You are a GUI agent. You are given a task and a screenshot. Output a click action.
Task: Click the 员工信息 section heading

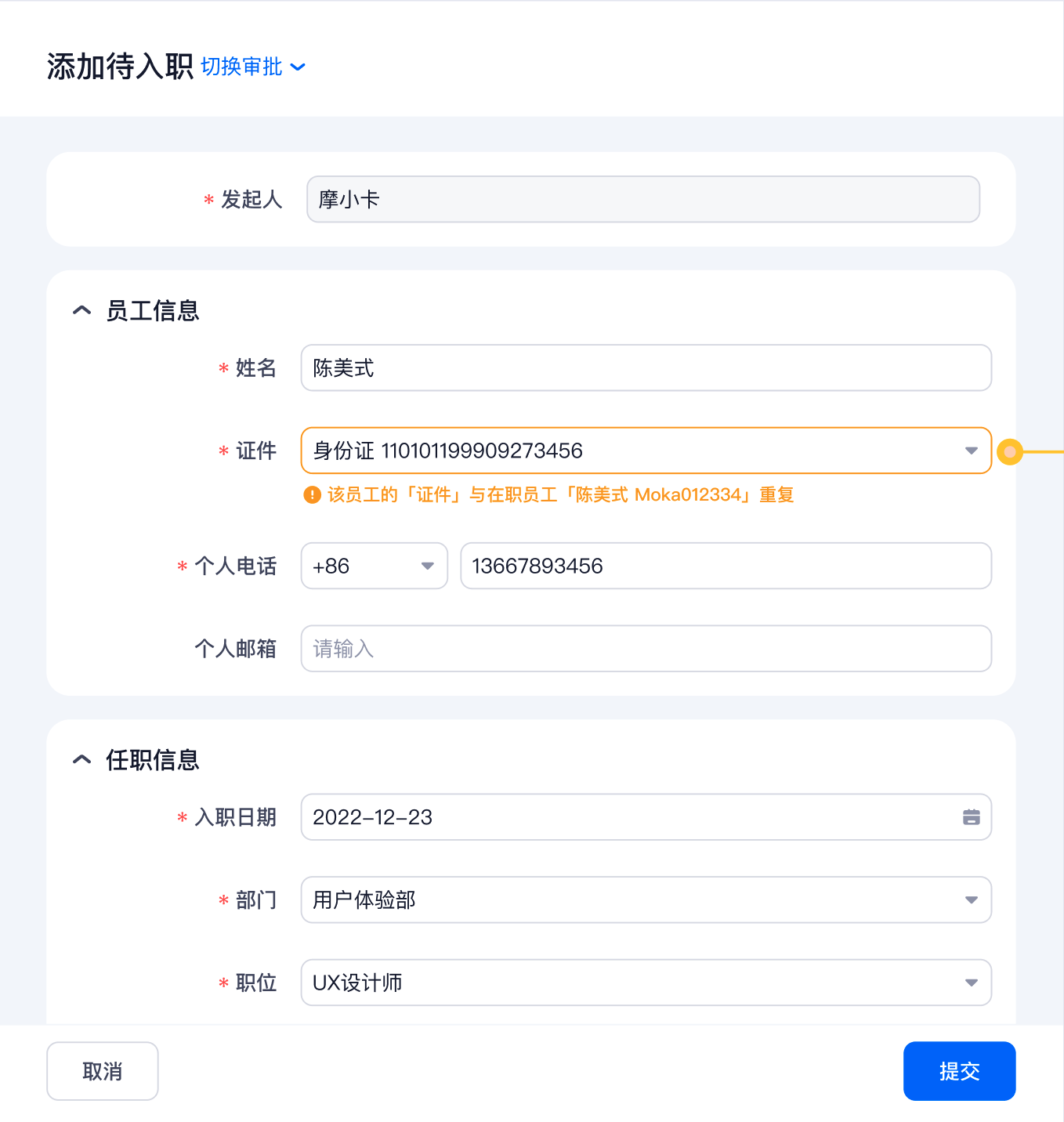(153, 311)
